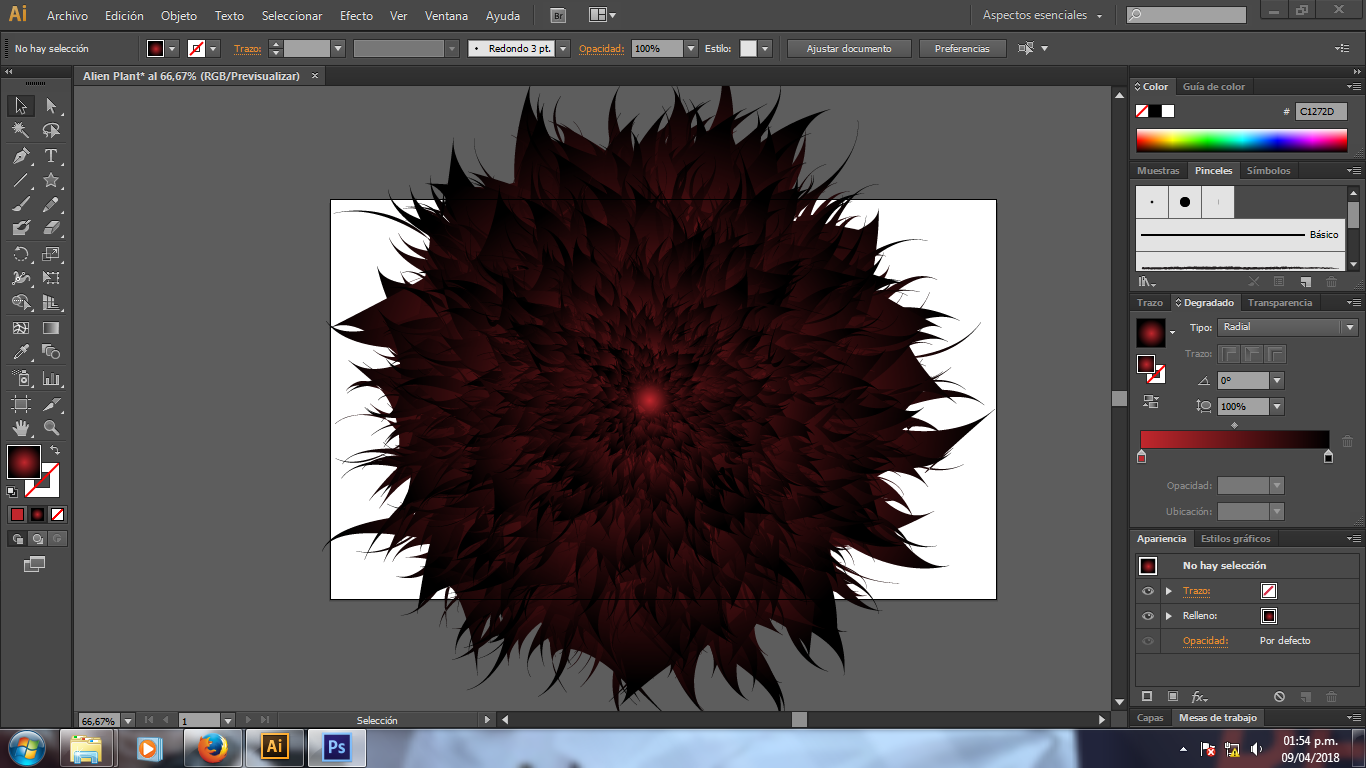Select the Hand tool
The height and width of the screenshot is (768, 1366).
21,428
